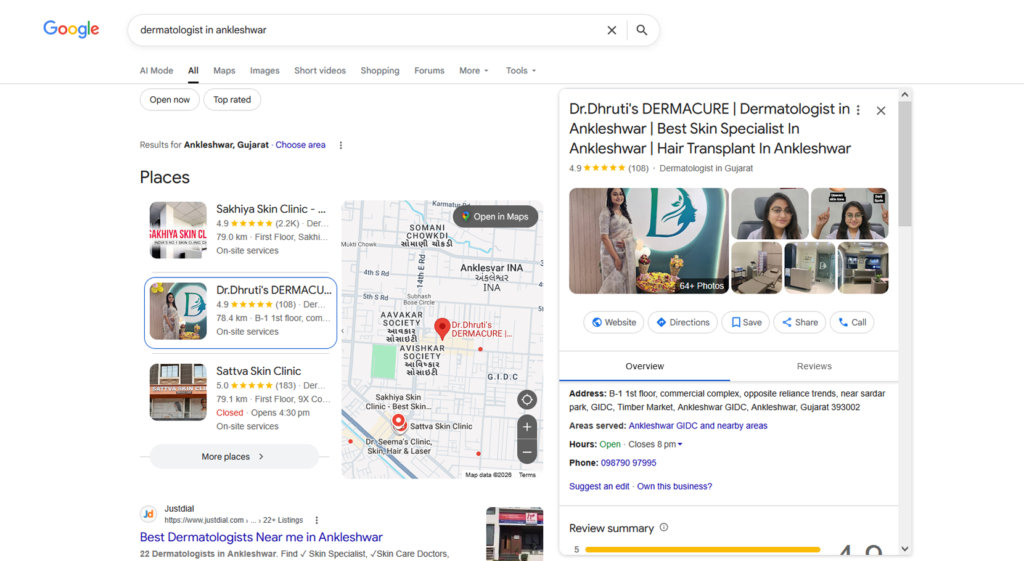Open the Images search tab
Image resolution: width=1024 pixels, height=561 pixels.
(x=265, y=71)
